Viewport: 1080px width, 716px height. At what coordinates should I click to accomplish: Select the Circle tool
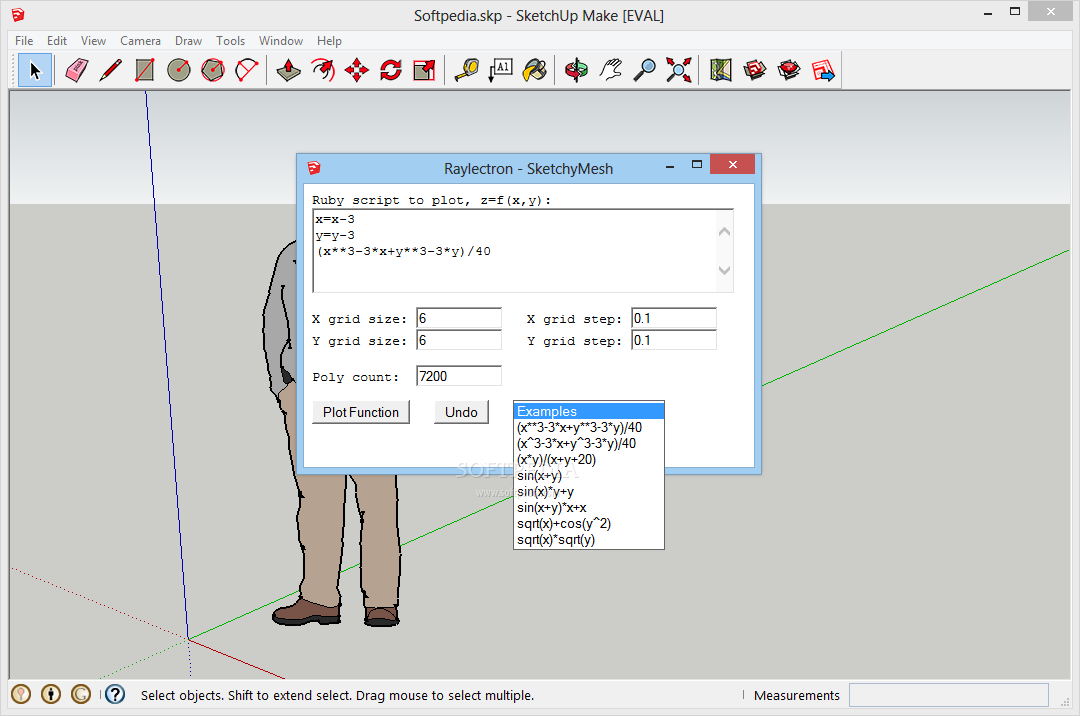(179, 70)
